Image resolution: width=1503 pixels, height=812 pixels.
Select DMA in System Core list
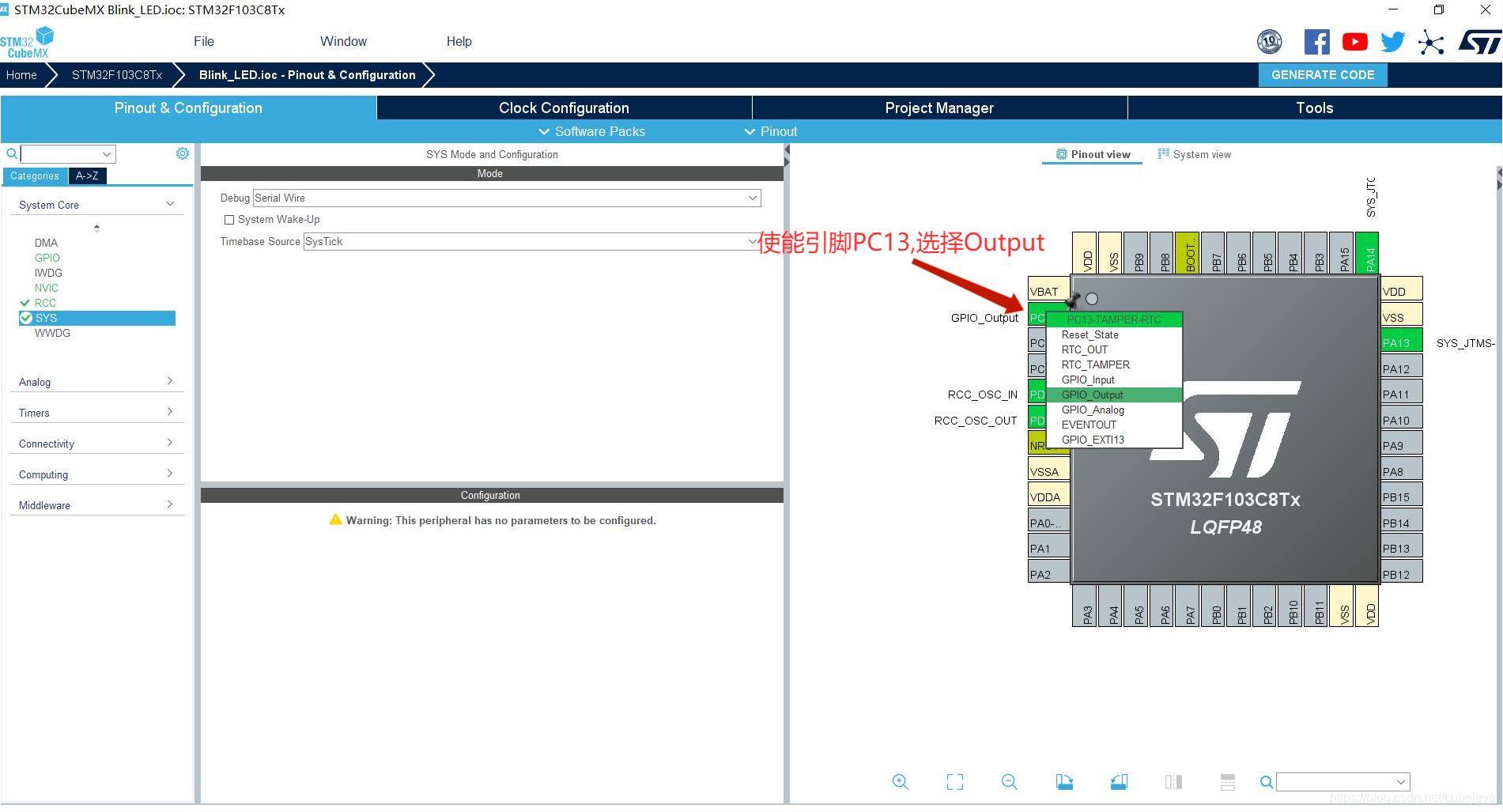46,243
